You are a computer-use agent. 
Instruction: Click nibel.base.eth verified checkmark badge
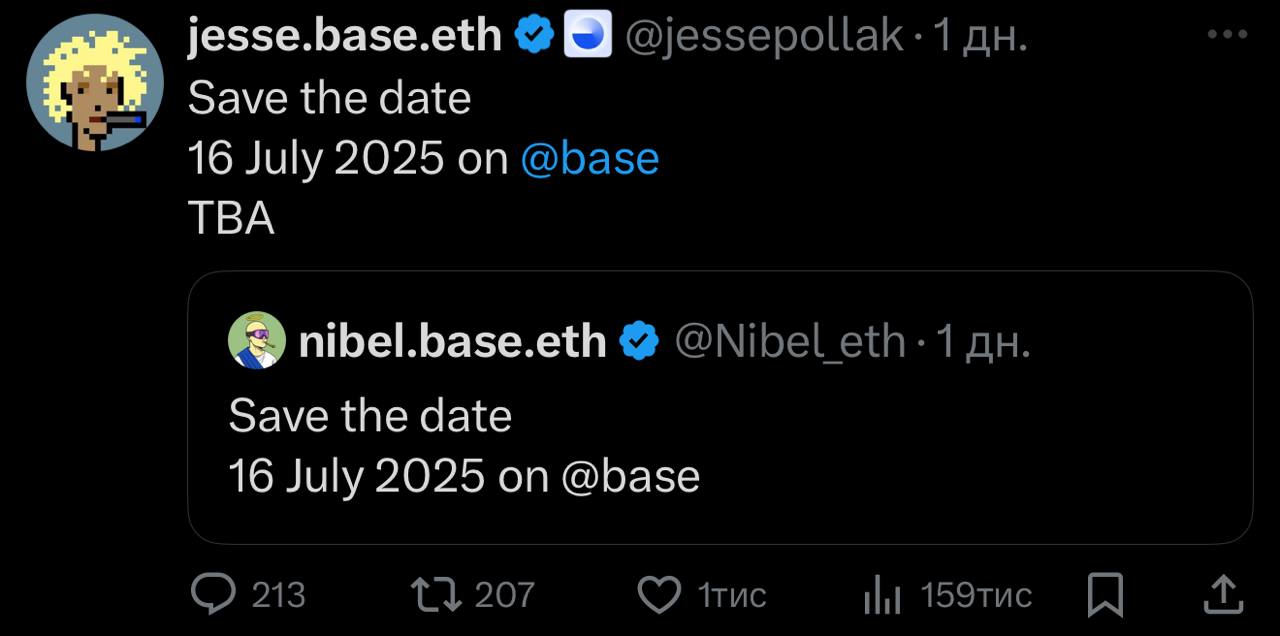coord(639,342)
